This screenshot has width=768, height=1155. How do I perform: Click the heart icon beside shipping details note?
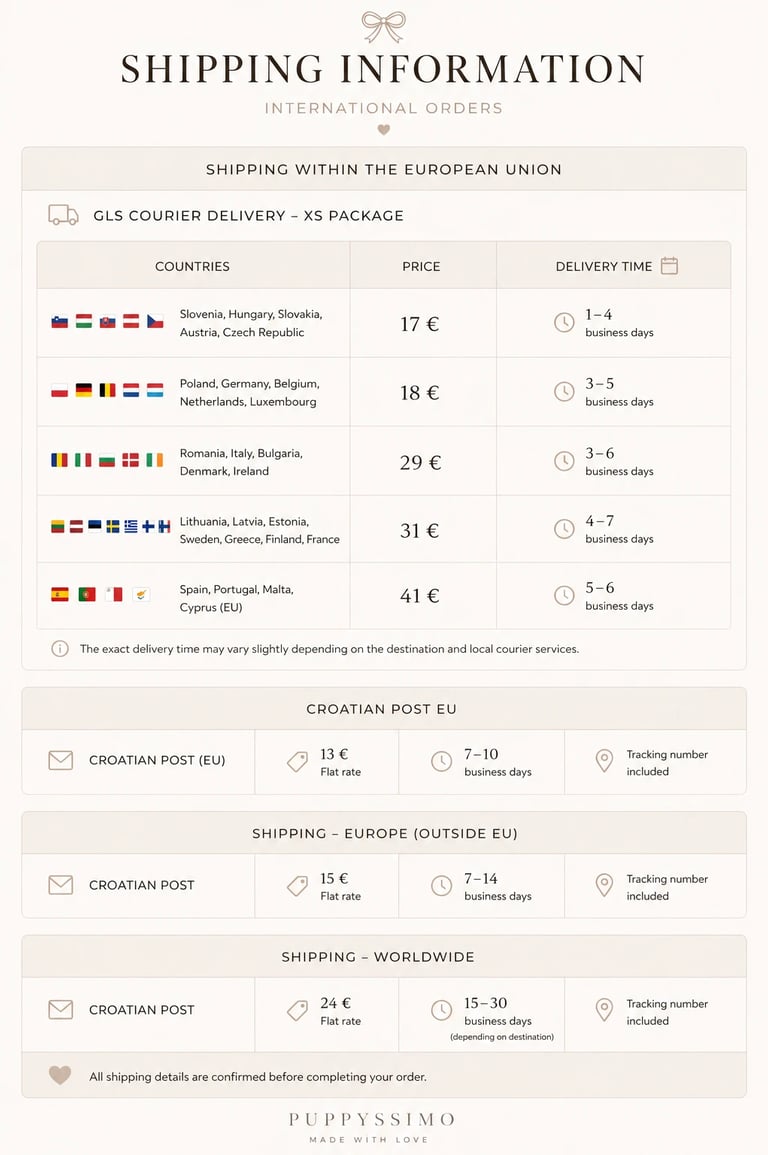tap(60, 1076)
